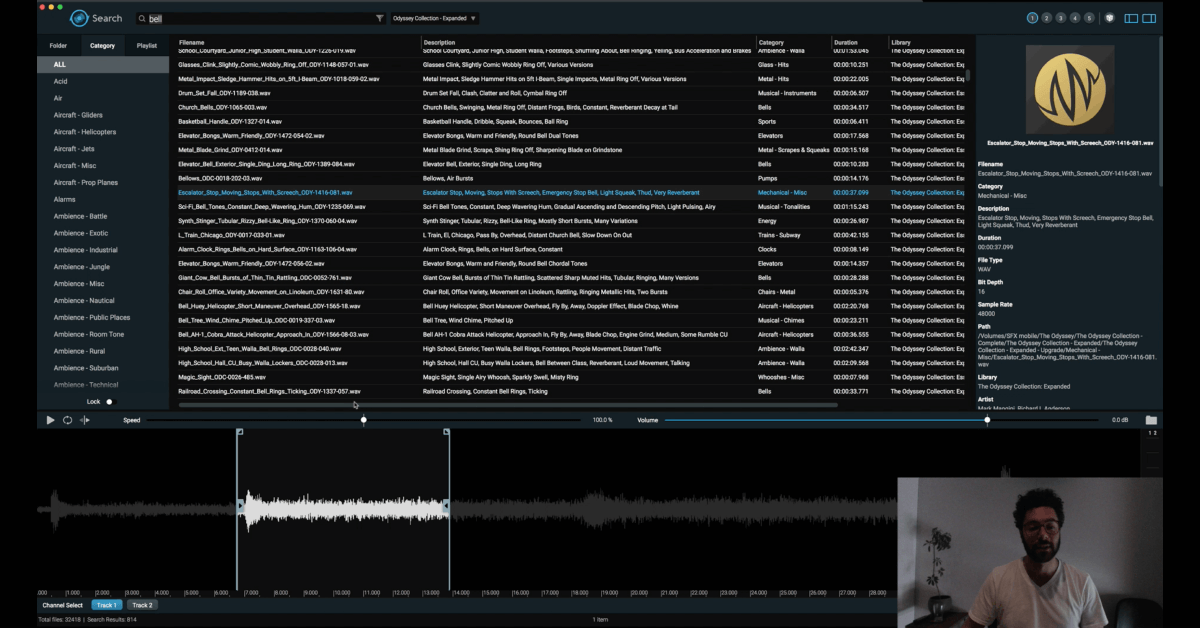Sort by the Library column header
The width and height of the screenshot is (1200, 628).
(901, 43)
